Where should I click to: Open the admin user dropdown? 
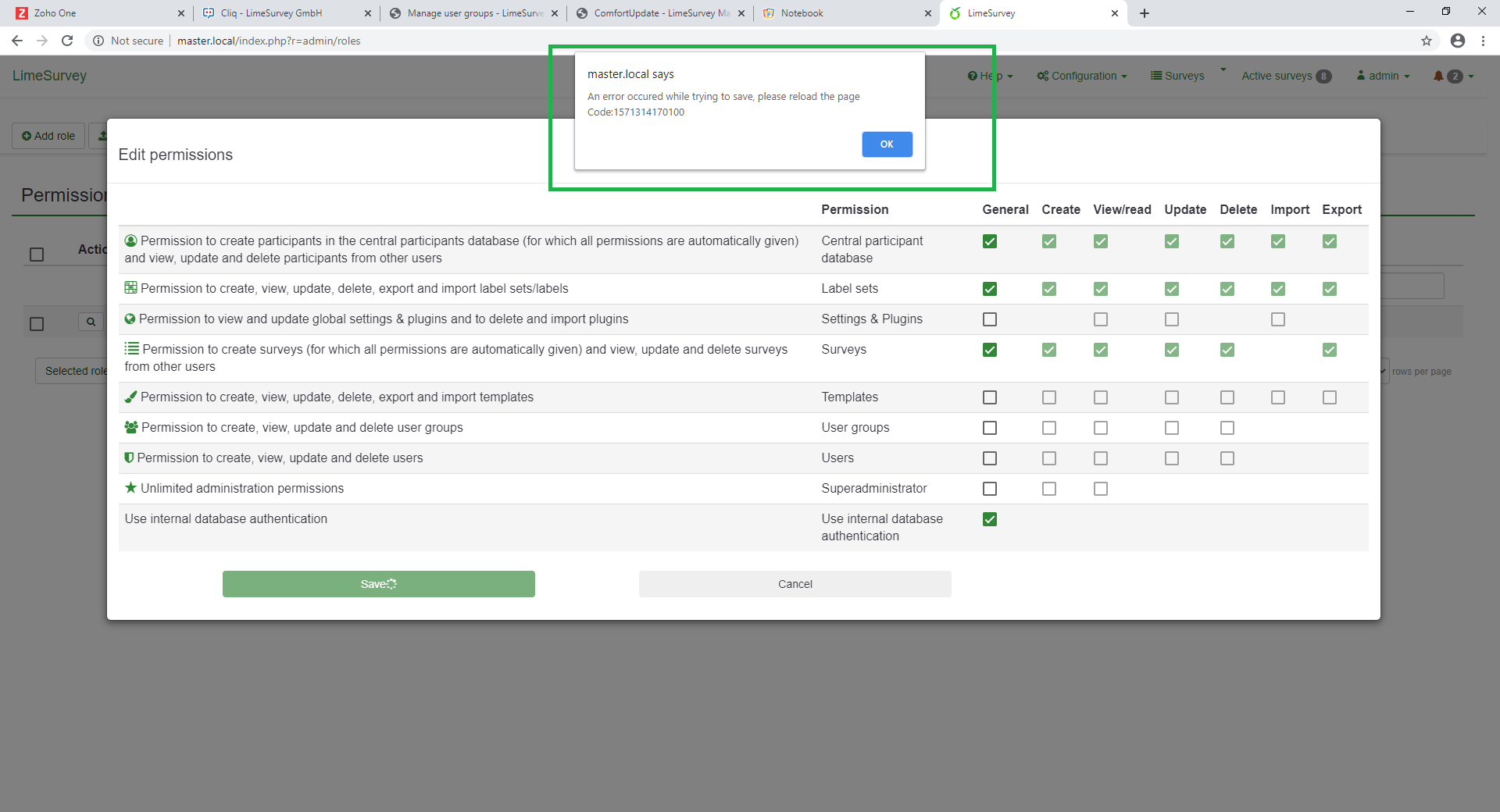[1384, 76]
